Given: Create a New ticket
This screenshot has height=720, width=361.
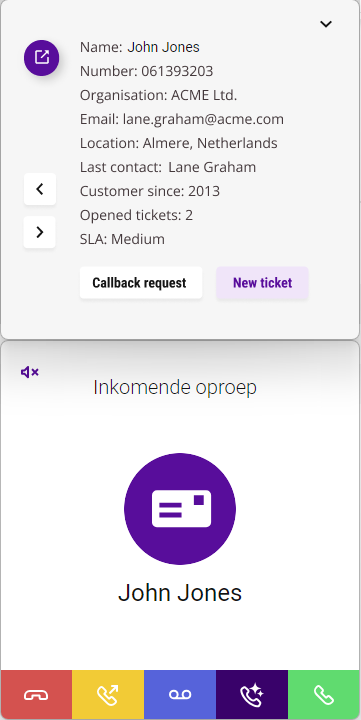Looking at the screenshot, I should pos(262,283).
